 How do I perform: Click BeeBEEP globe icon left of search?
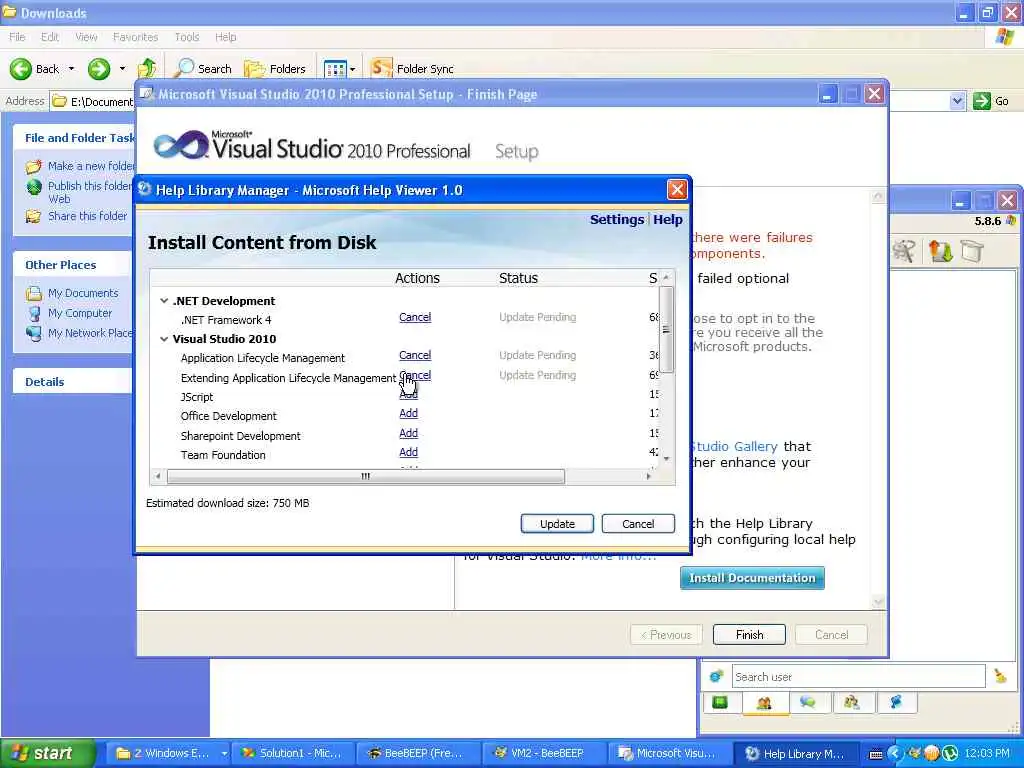717,677
